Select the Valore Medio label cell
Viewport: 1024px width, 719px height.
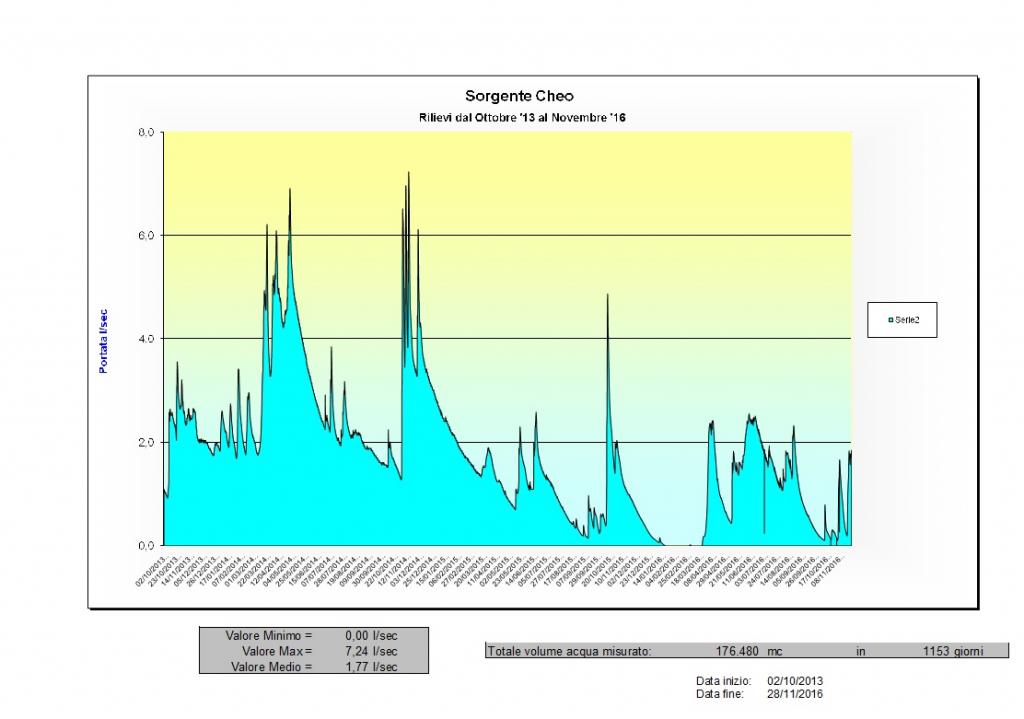pos(271,666)
